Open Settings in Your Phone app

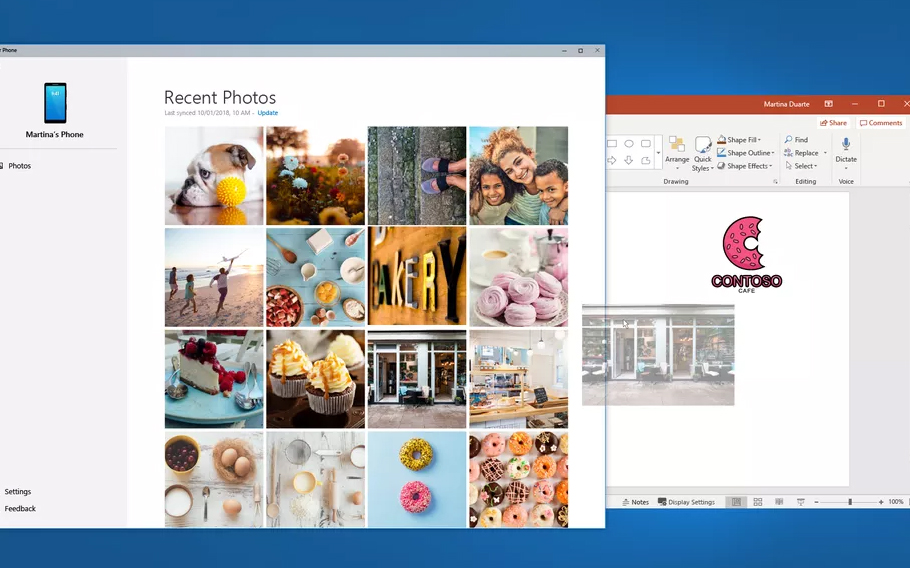[18, 492]
